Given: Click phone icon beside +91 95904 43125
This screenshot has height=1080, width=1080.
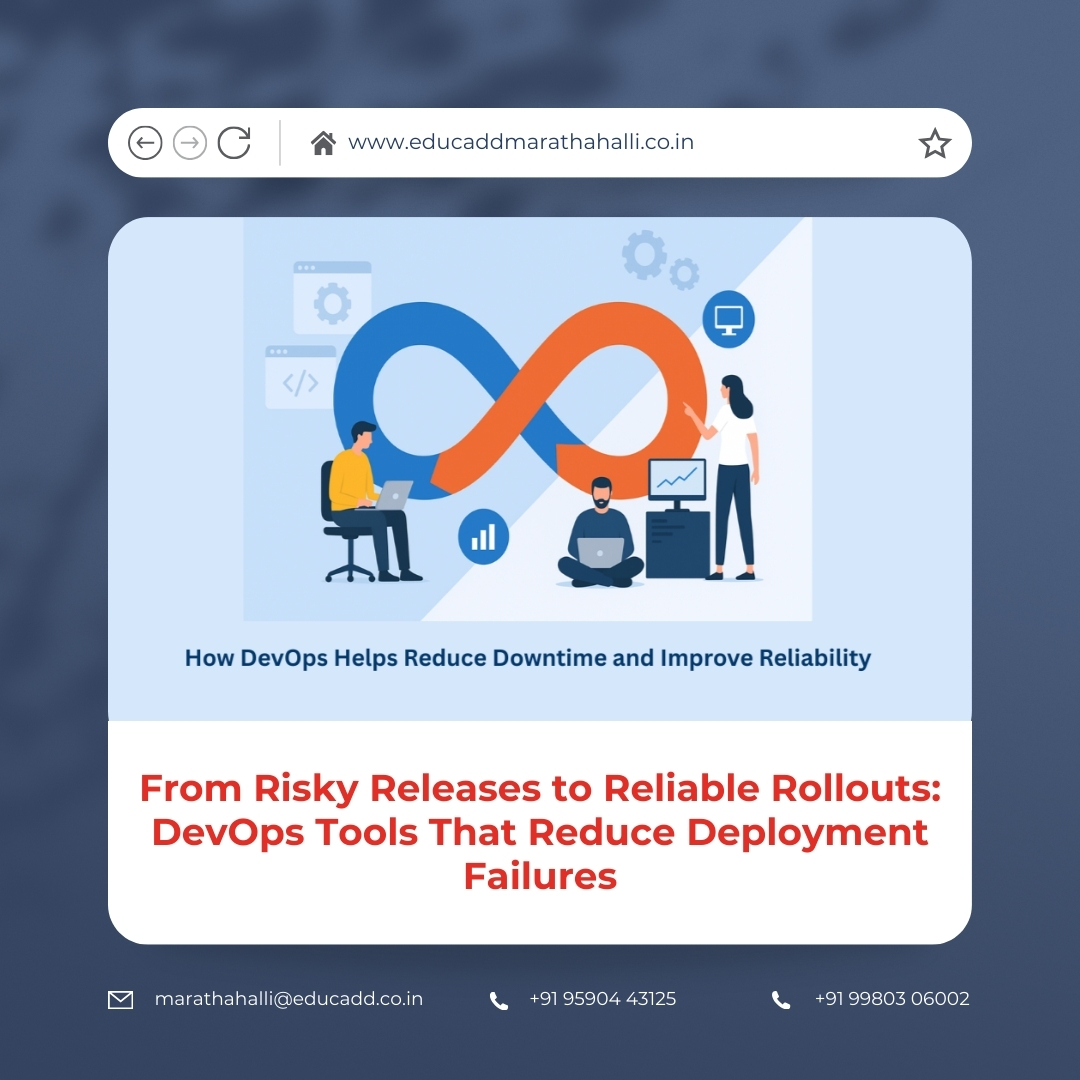Looking at the screenshot, I should (499, 1001).
